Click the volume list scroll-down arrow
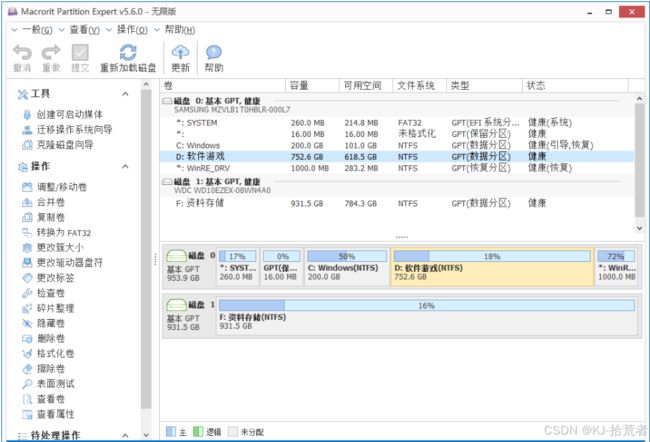Screen dimensions: 650x442 pos(639,228)
